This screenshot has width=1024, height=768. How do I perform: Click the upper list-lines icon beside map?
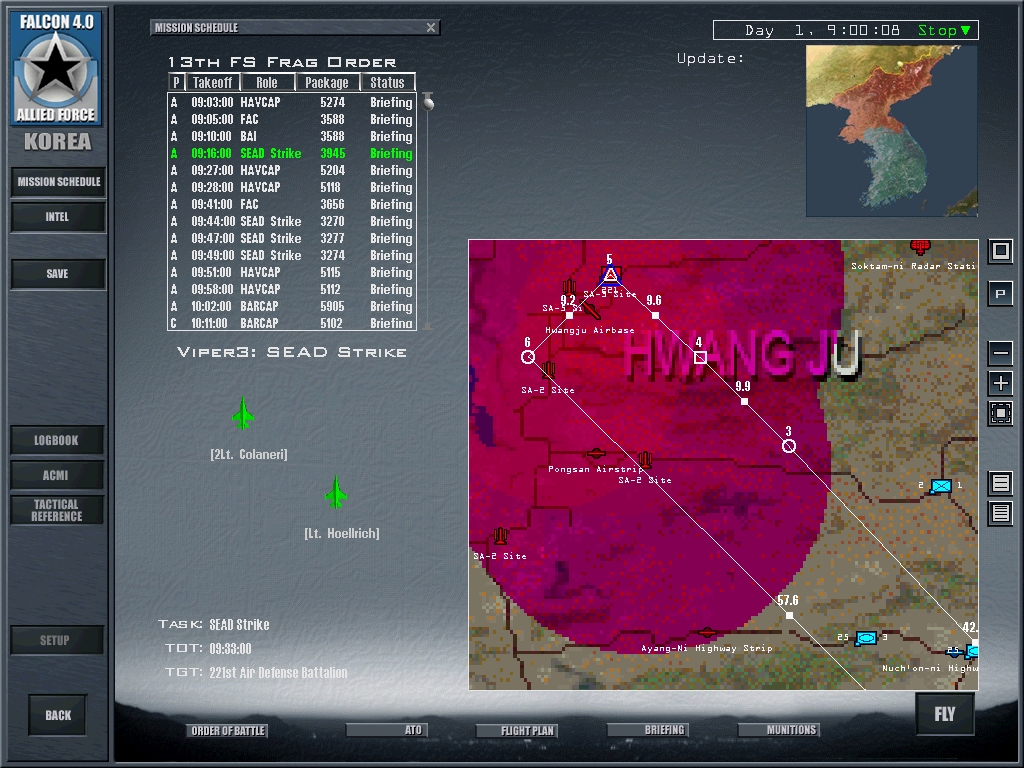[1000, 484]
